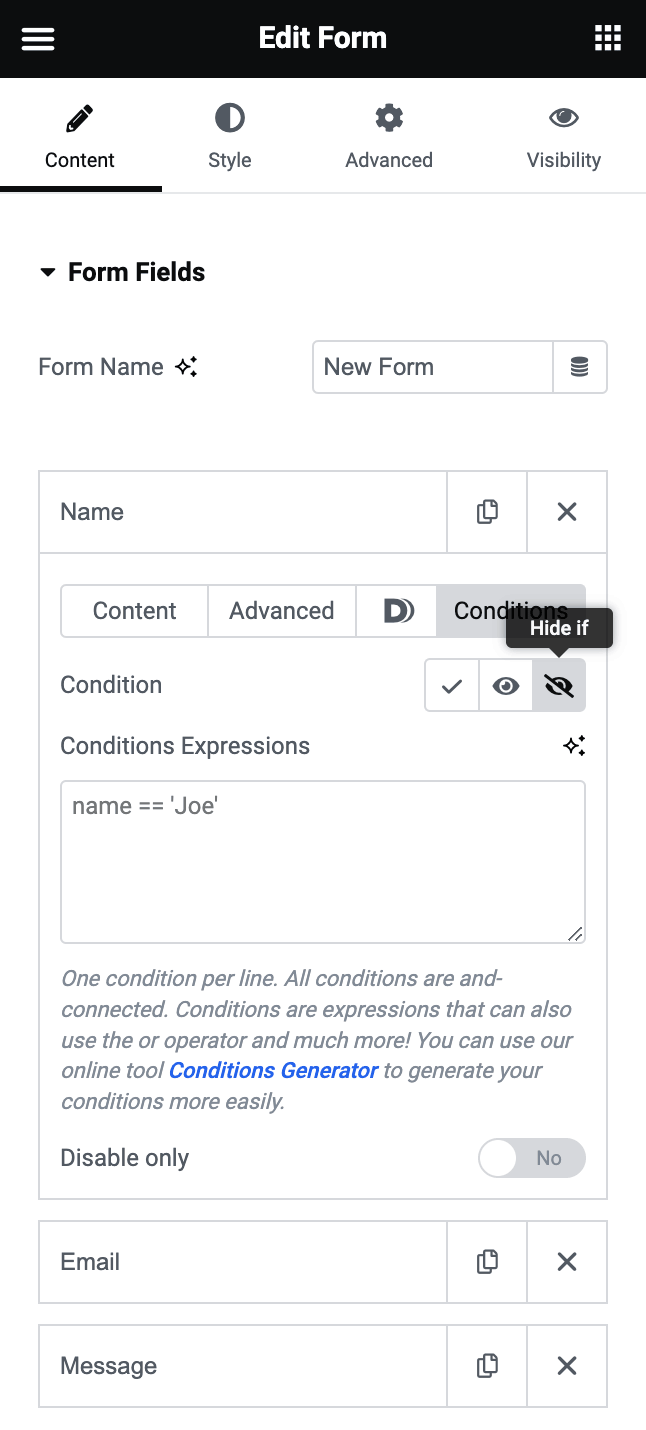Switch to the Style tab
Image resolution: width=646 pixels, height=1430 pixels.
click(229, 135)
